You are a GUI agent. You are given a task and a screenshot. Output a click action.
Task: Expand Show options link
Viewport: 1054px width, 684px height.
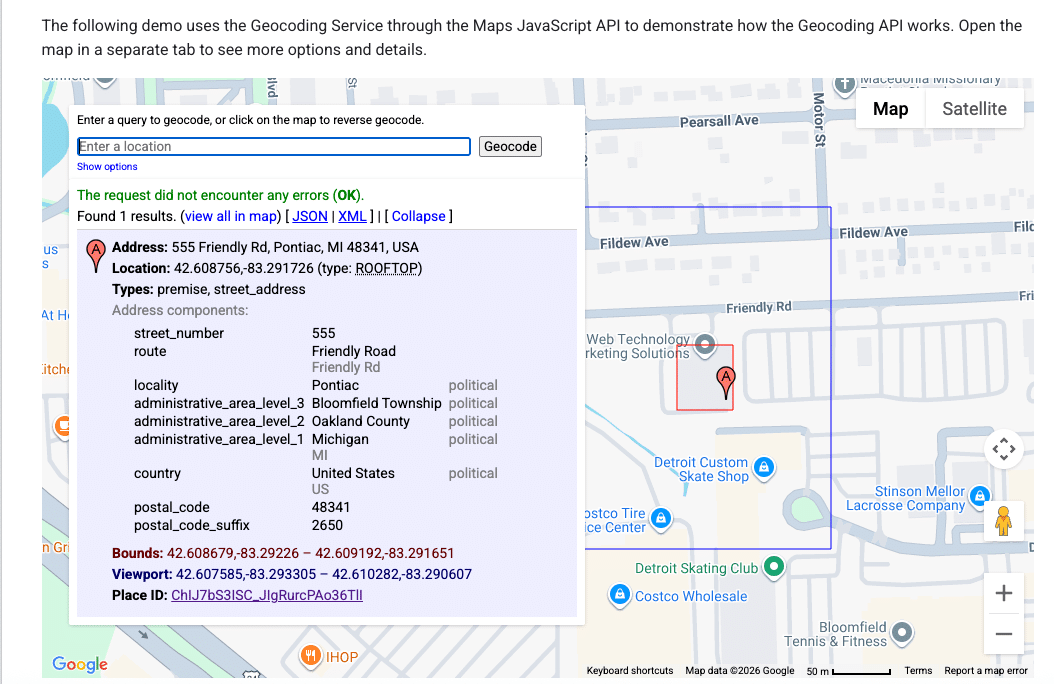pos(107,167)
